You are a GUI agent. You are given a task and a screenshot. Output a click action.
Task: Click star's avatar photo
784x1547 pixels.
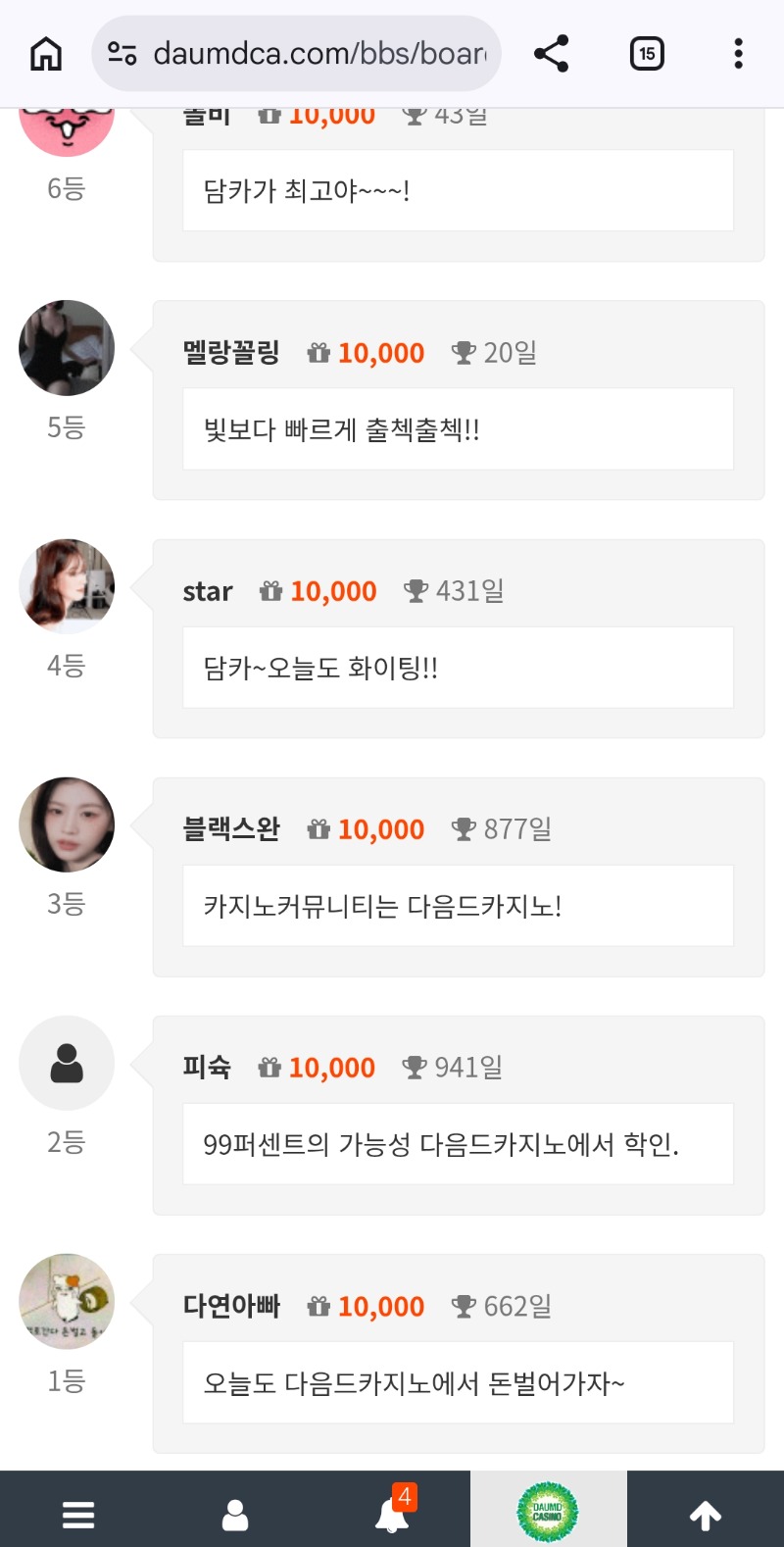tap(67, 586)
